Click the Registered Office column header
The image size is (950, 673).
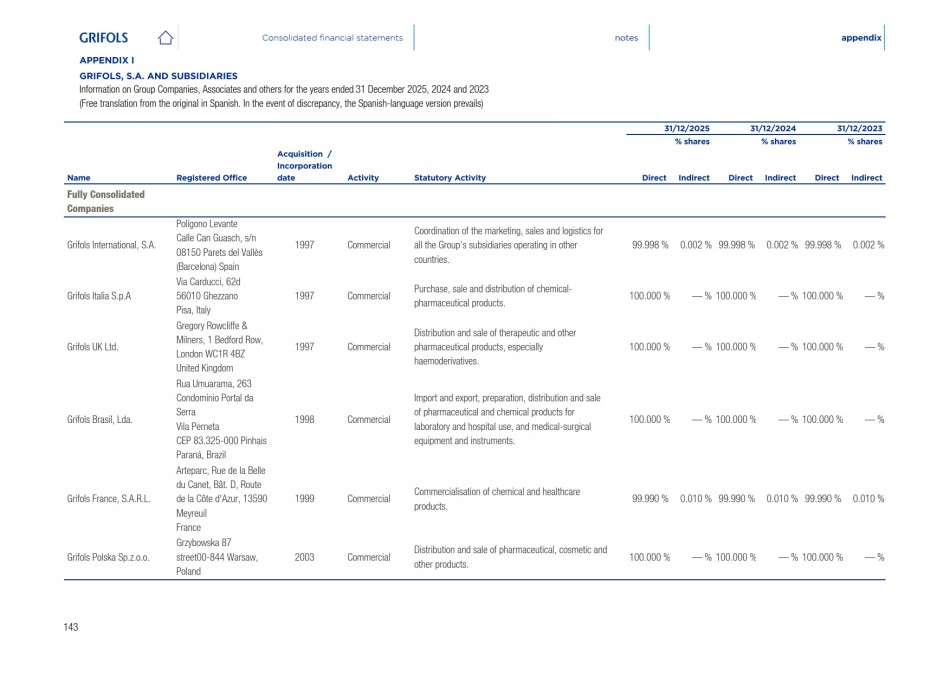[x=211, y=178]
